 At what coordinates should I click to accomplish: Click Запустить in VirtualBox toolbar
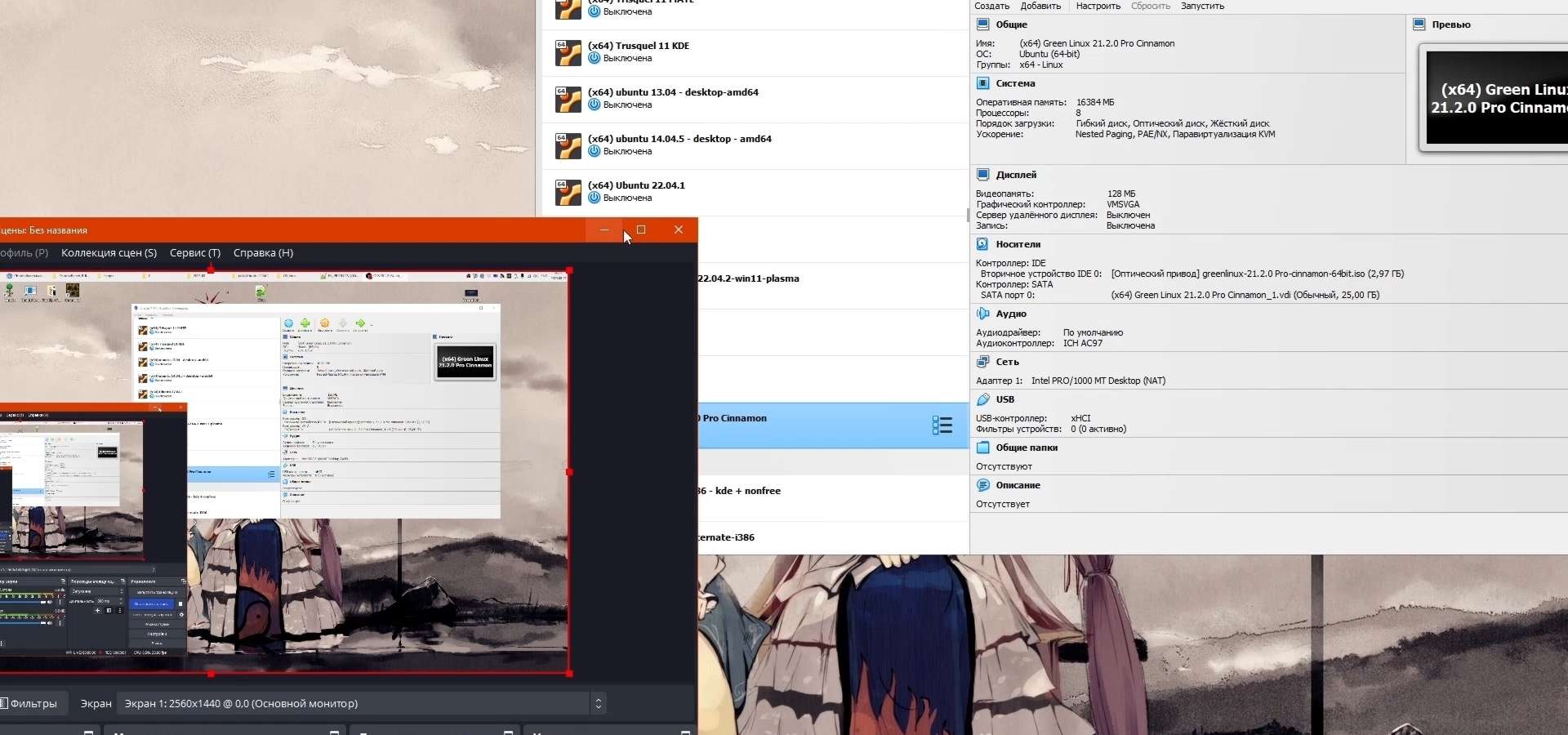1202,6
